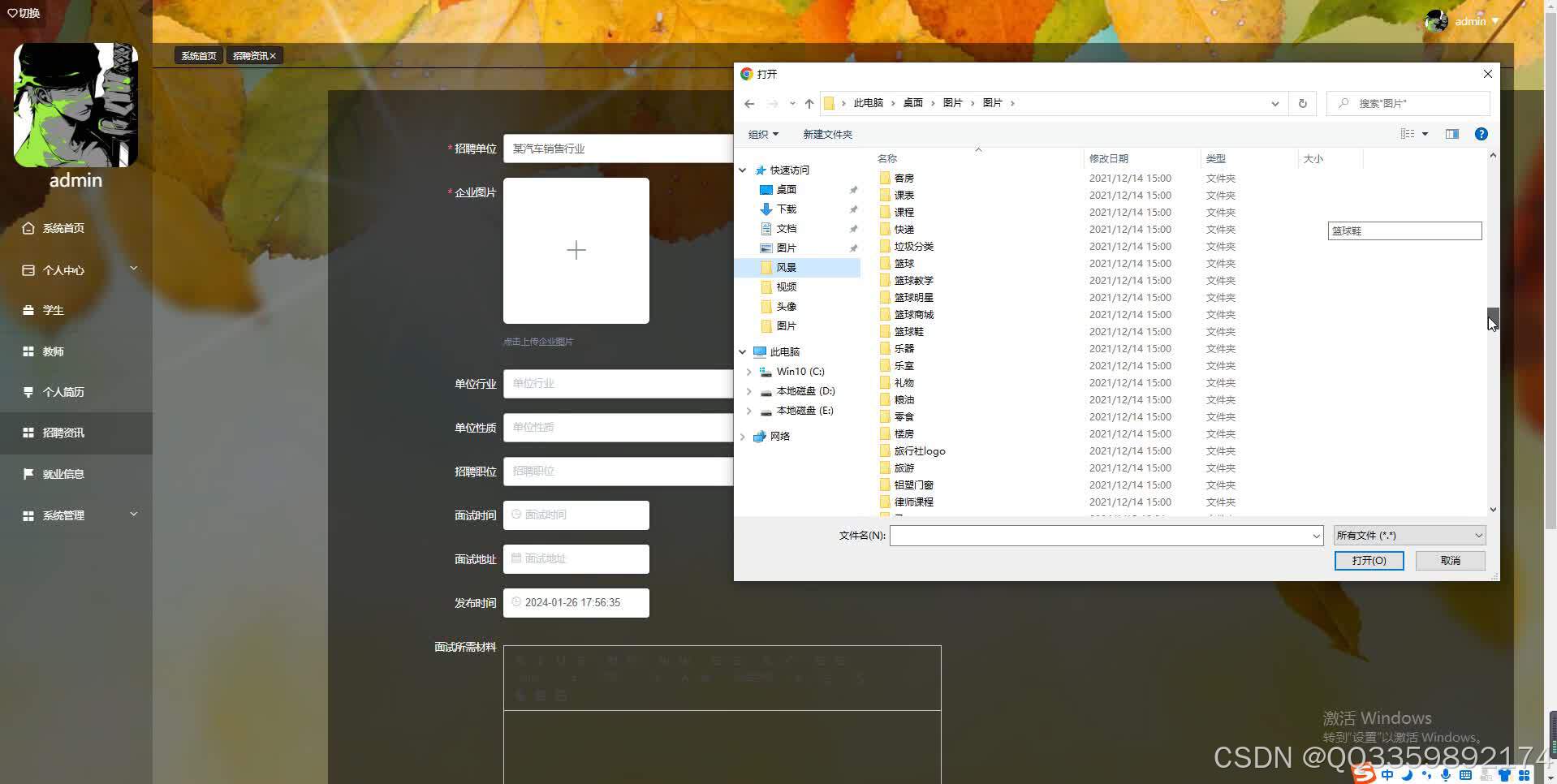Open the 组织 menu

pyautogui.click(x=763, y=135)
